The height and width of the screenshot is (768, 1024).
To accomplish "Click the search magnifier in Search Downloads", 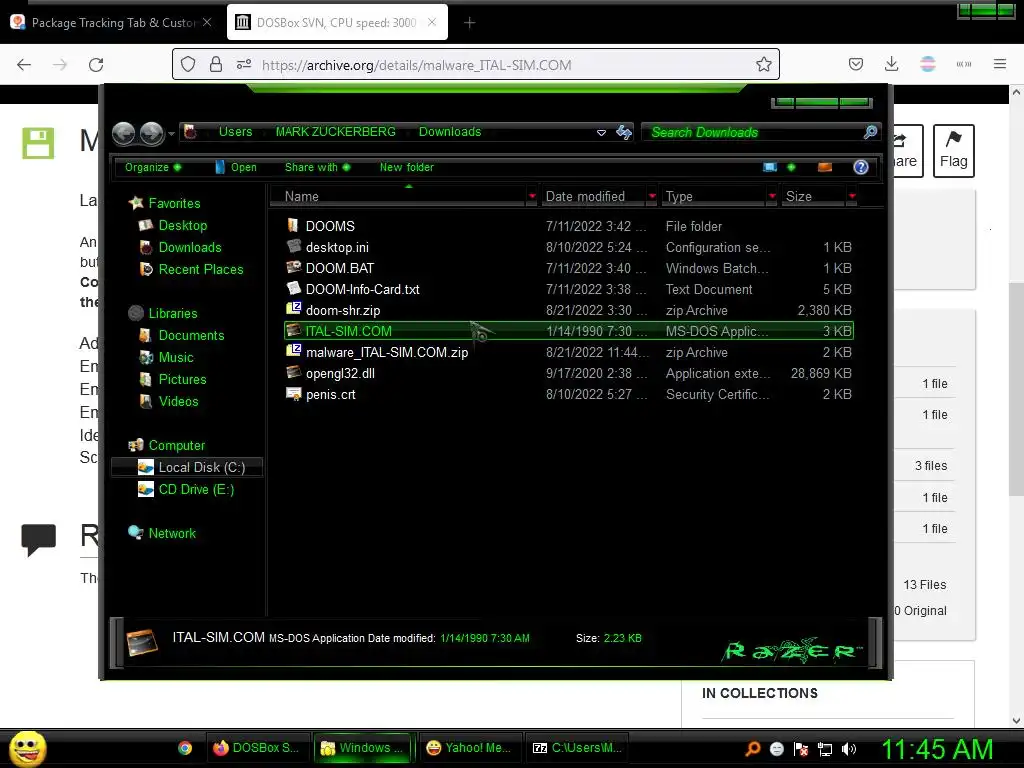I will [870, 133].
